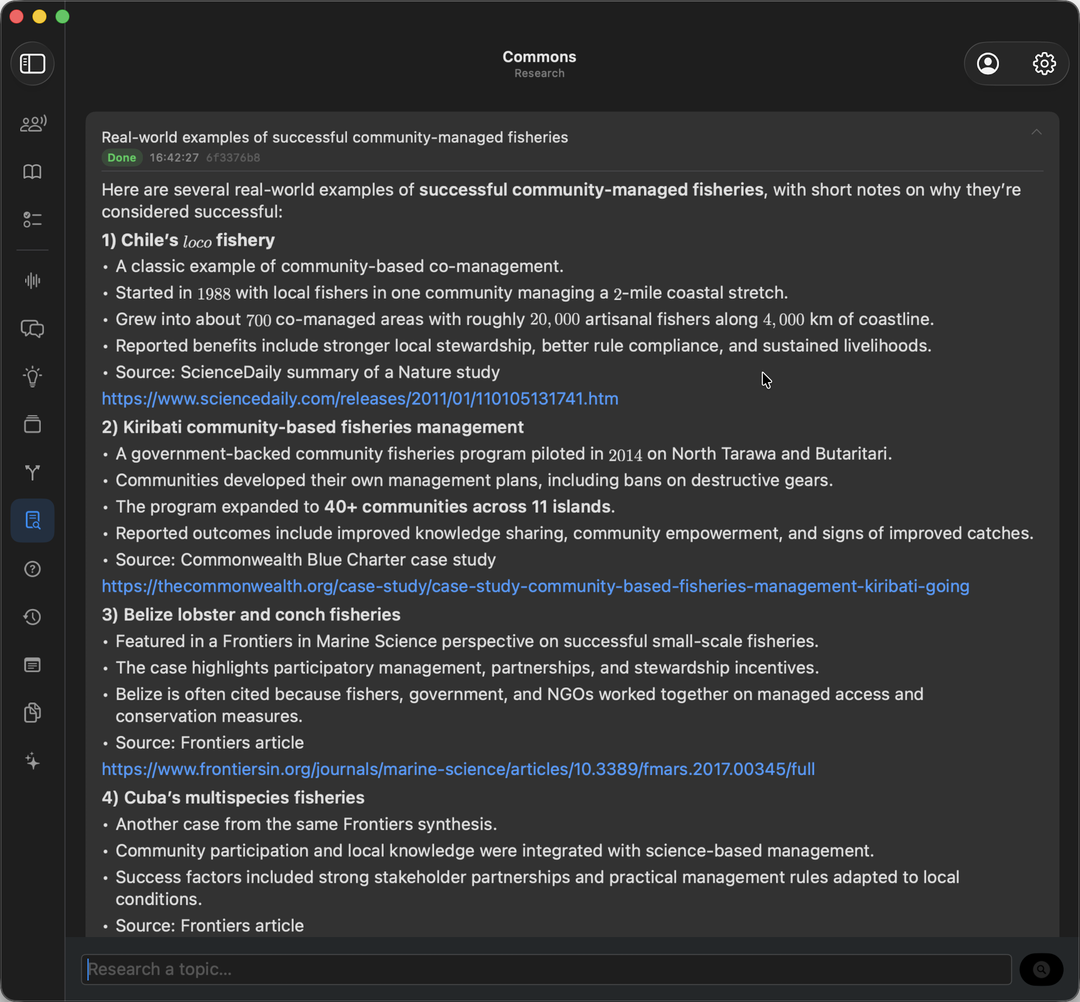Click the search submit button beside the input
Screen dimensions: 1080x1002
pyautogui.click(x=1041, y=970)
